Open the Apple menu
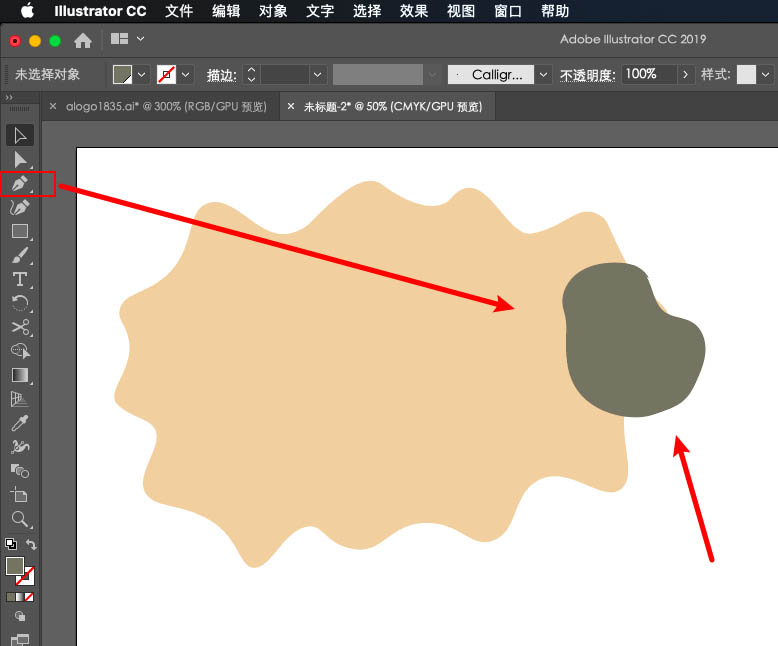This screenshot has height=646, width=778. pyautogui.click(x=27, y=10)
